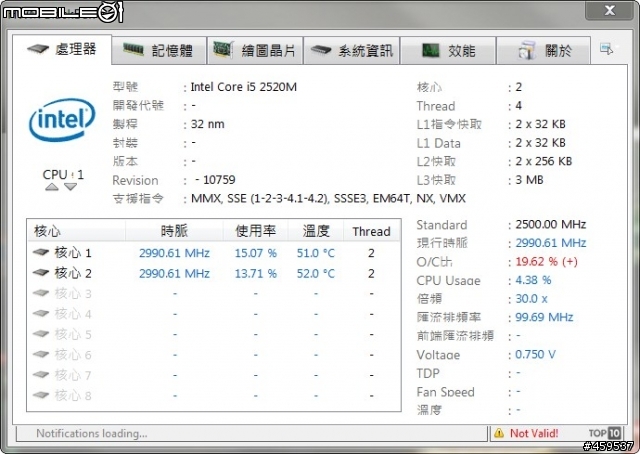Viewport: 640px width, 454px height.
Task: Click the greyed 核心 6 chip icon
Action: point(41,354)
